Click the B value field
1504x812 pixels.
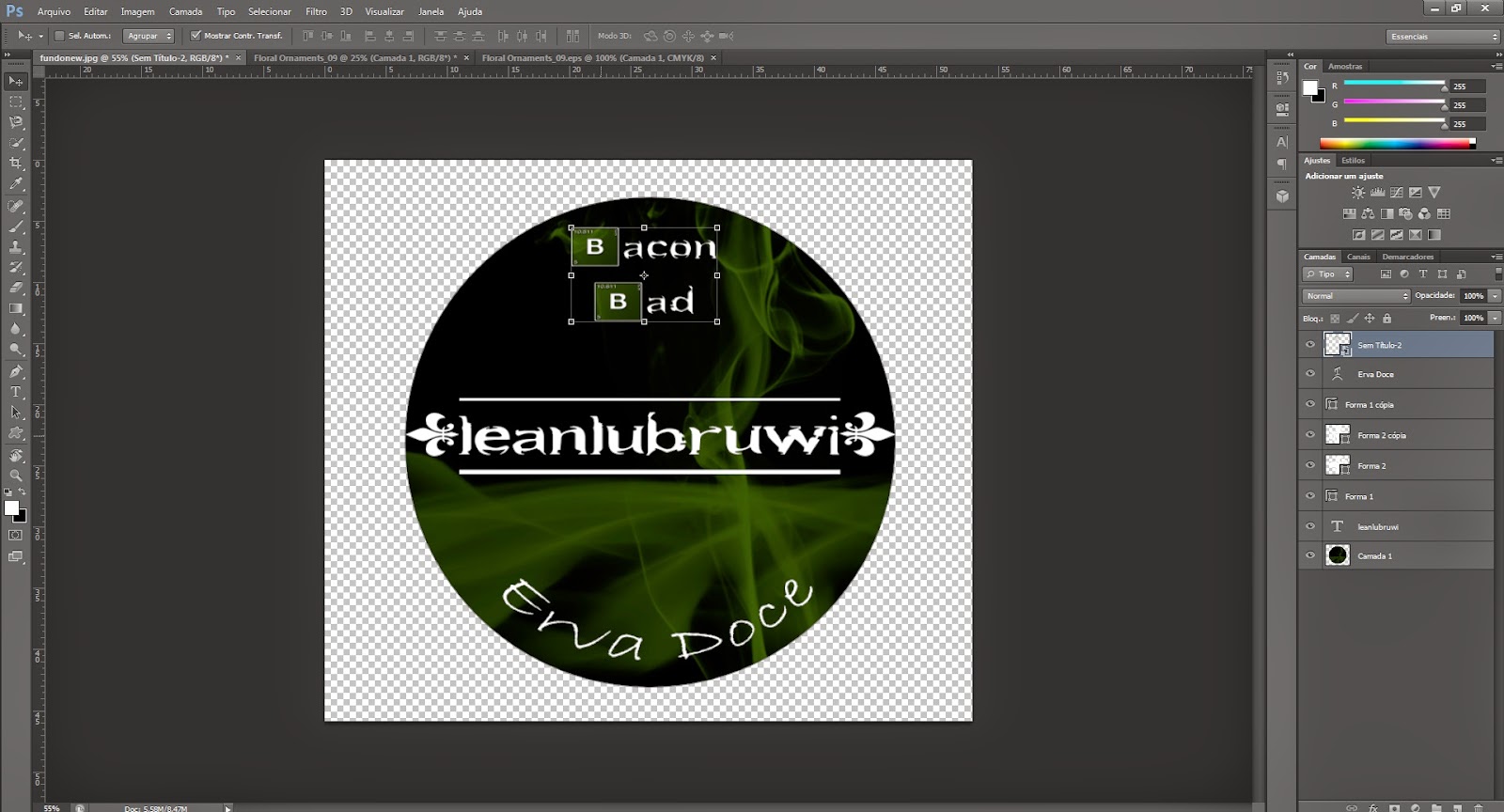[1468, 124]
